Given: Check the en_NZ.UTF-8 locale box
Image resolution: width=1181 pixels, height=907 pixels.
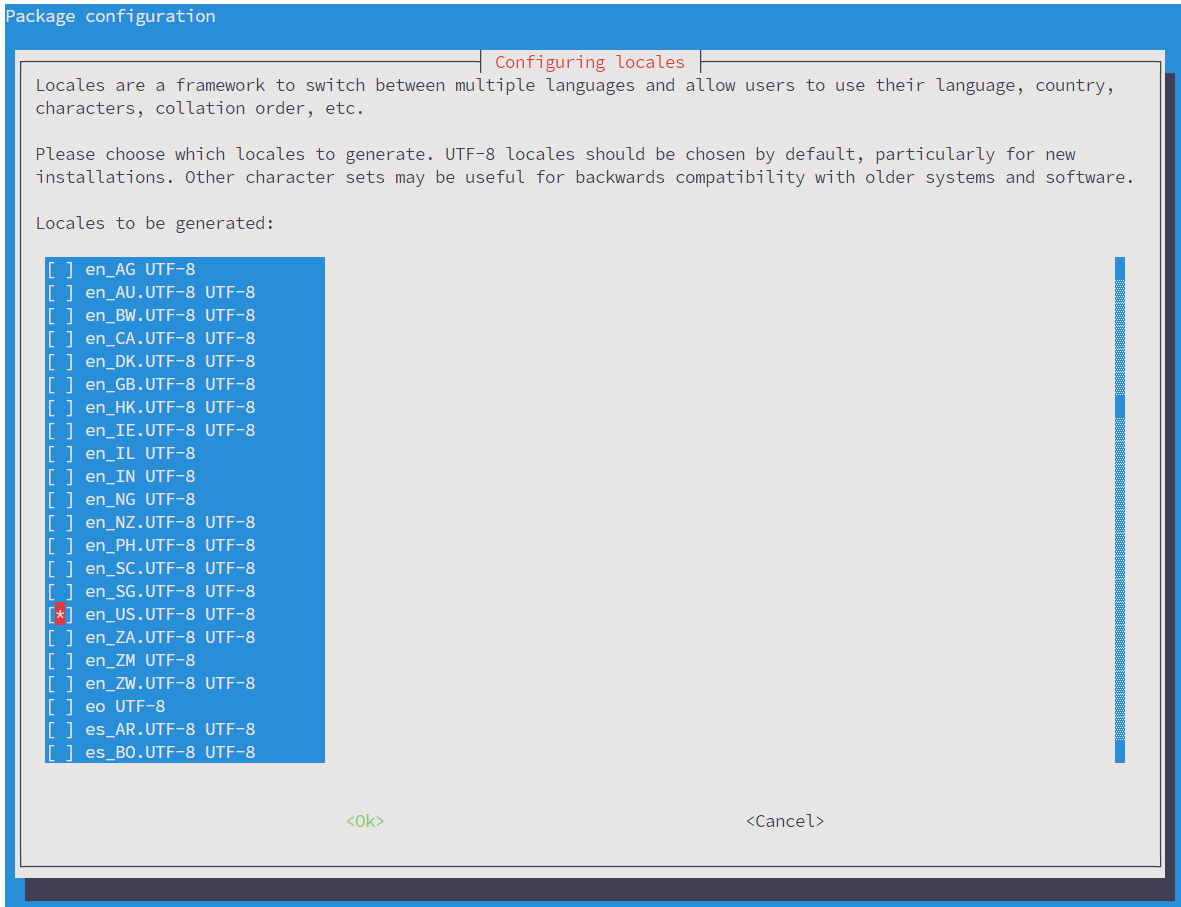Looking at the screenshot, I should coord(60,522).
